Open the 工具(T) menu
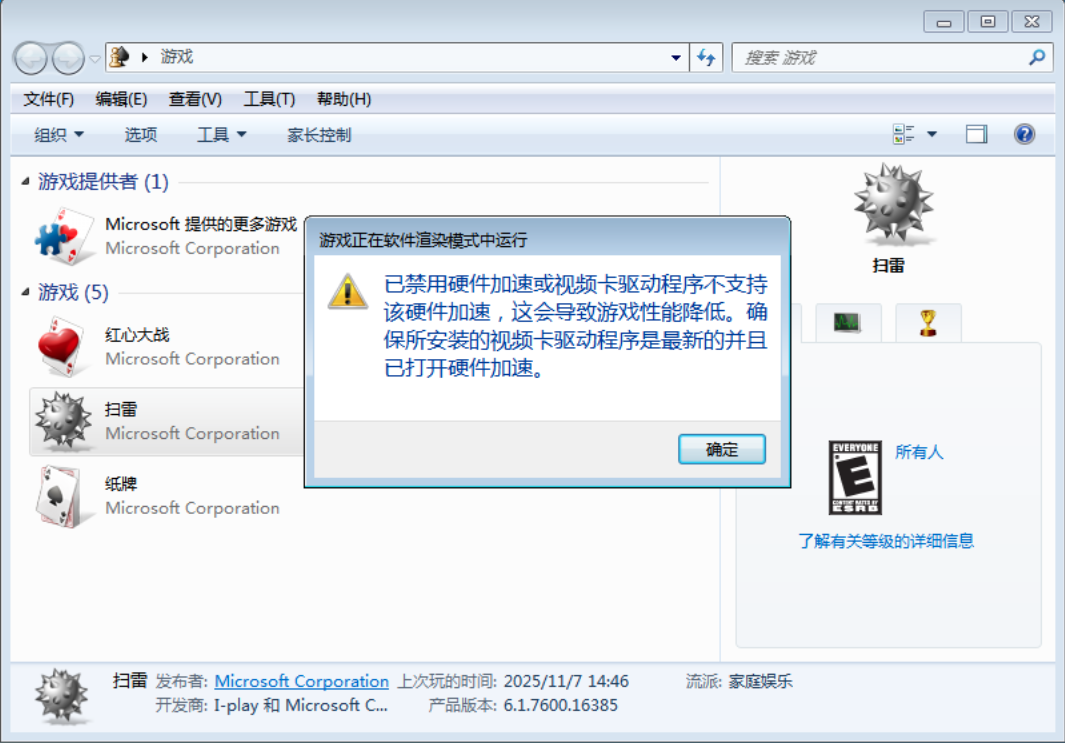This screenshot has width=1065, height=743. point(269,99)
